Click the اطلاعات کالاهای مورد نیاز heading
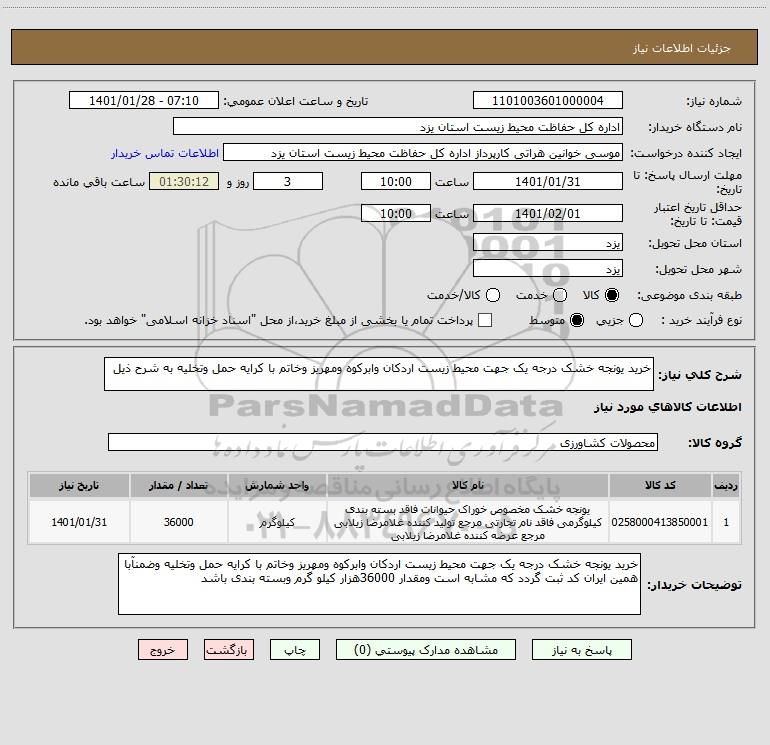The height and width of the screenshot is (745, 770). [667, 407]
